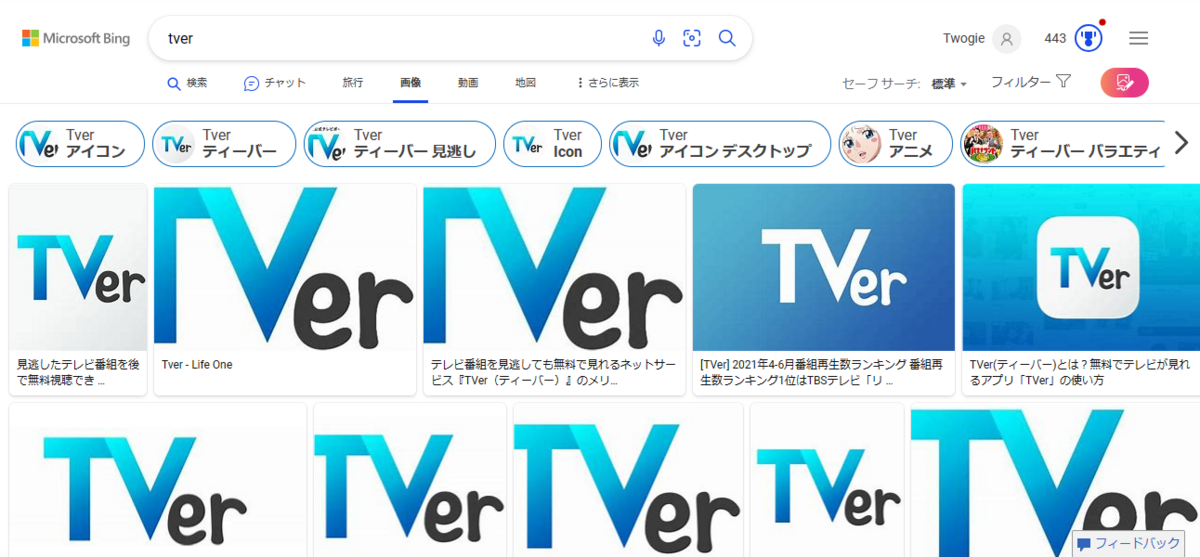Click the Tver - Life One caption
1200x557 pixels.
197,365
